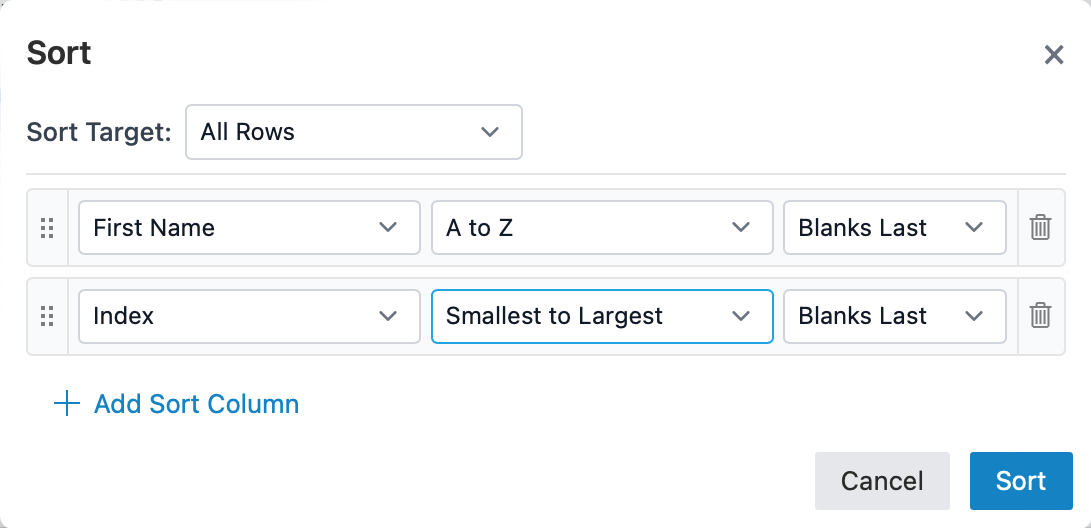Click the chevron arrow of A to Z dropdown
The width and height of the screenshot is (1091, 528).
click(x=741, y=228)
